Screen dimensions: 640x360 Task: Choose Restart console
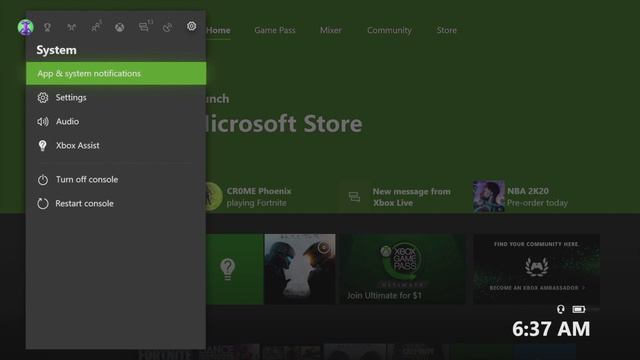coord(116,204)
